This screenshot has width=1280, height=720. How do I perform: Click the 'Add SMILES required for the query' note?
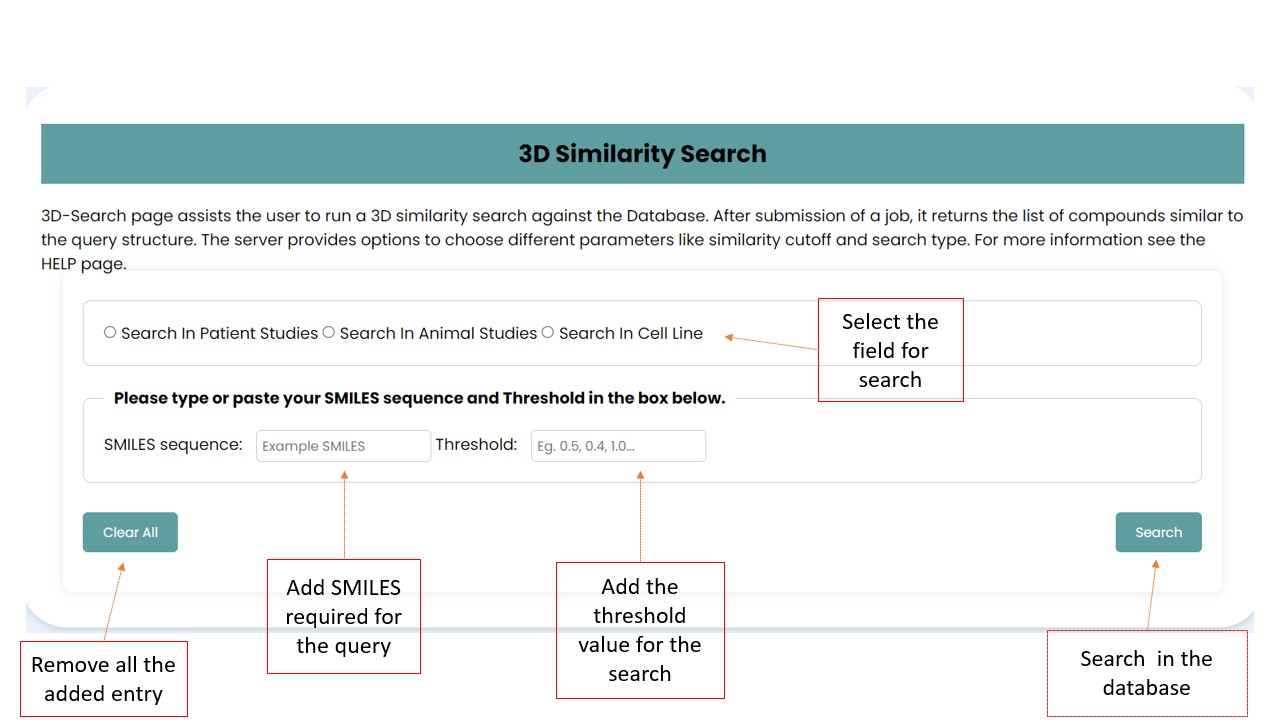pyautogui.click(x=343, y=616)
